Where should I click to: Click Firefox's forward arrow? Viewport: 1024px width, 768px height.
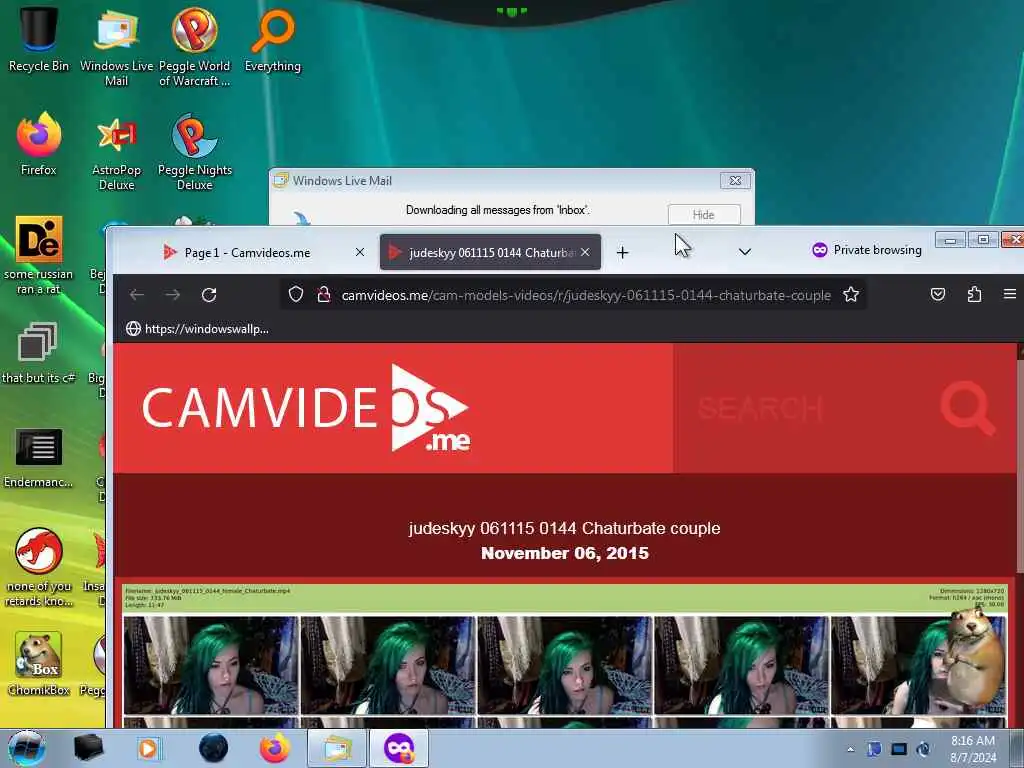click(172, 295)
